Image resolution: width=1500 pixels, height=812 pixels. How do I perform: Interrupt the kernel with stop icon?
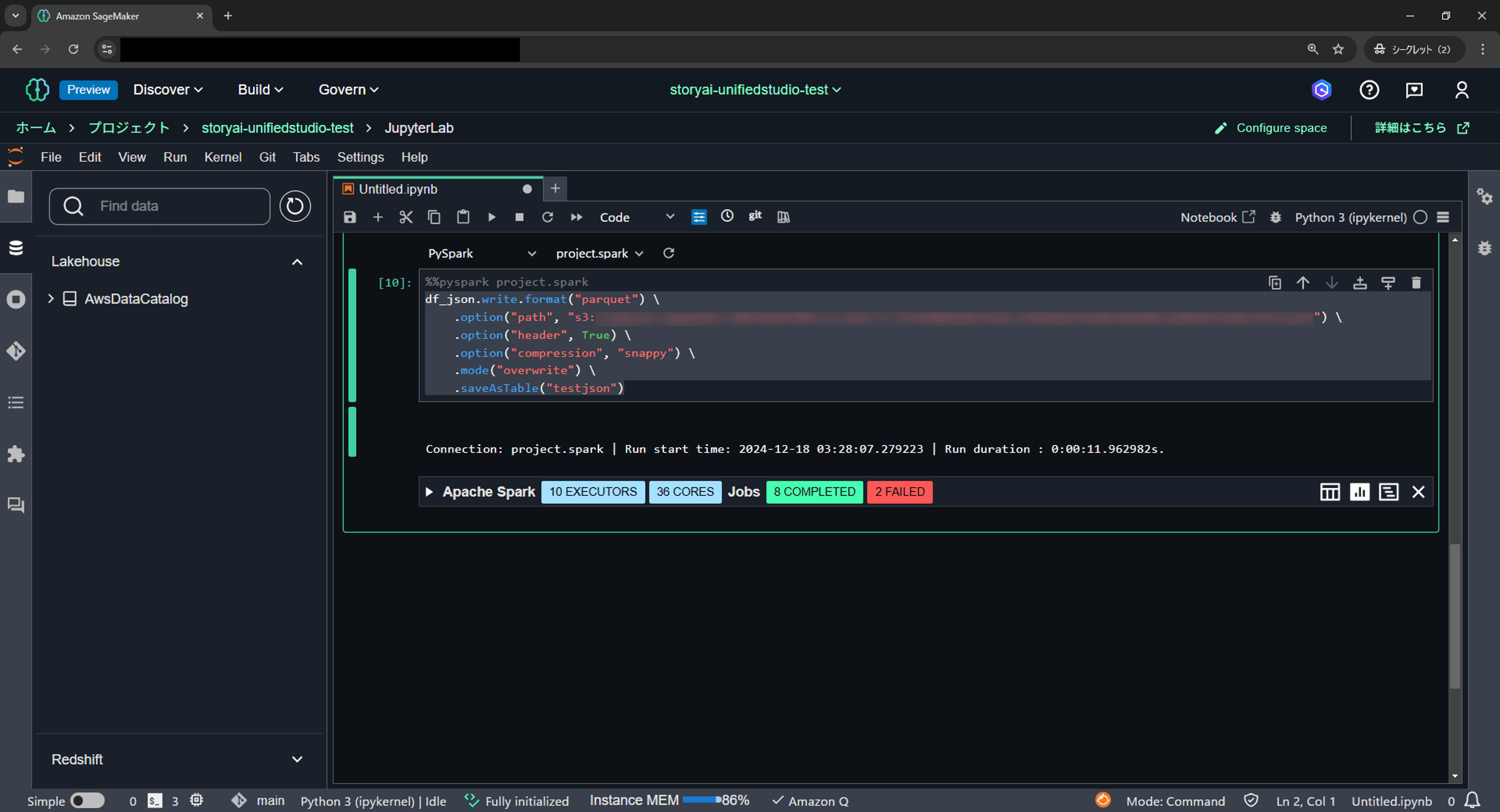pos(520,217)
